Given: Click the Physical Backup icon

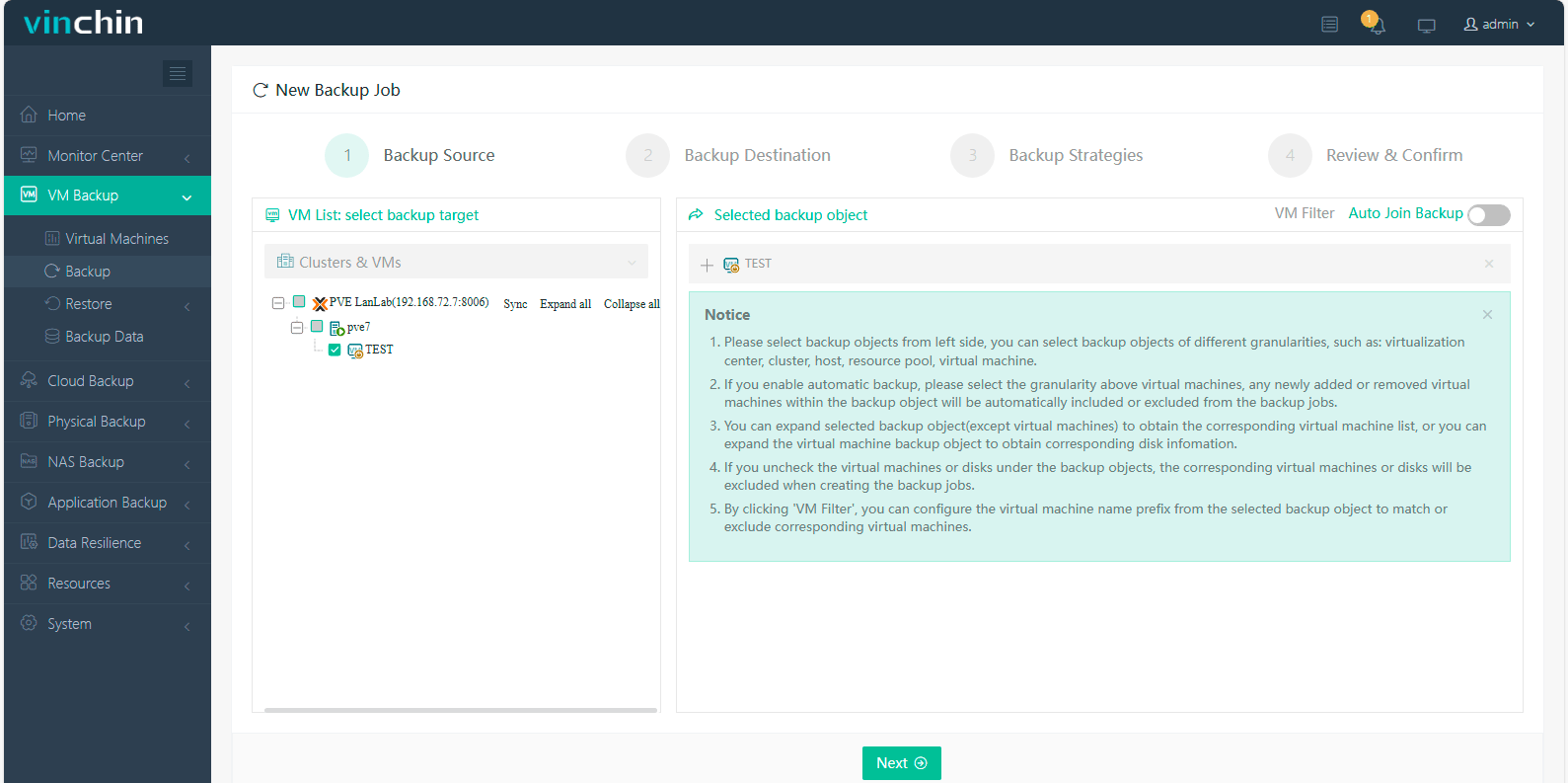Looking at the screenshot, I should point(29,421).
